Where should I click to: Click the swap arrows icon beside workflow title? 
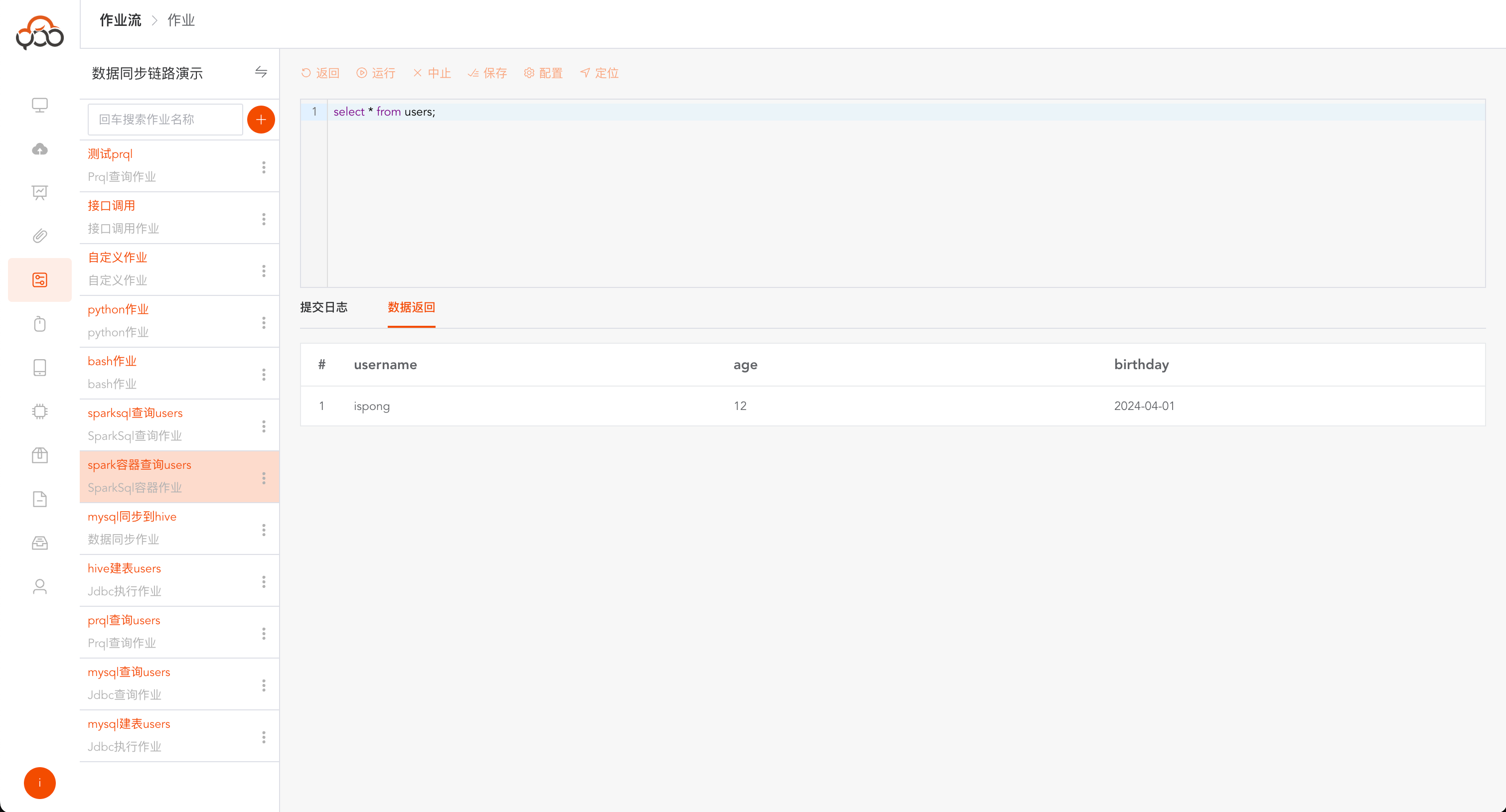point(261,72)
